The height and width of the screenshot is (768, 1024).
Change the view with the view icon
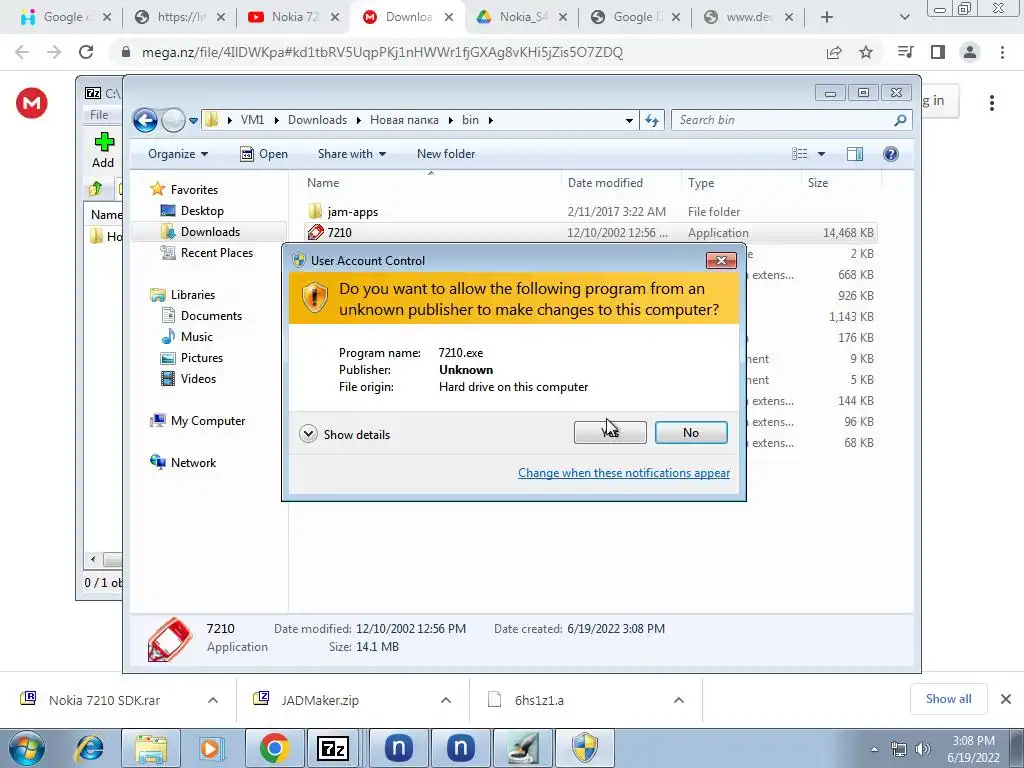pyautogui.click(x=800, y=154)
